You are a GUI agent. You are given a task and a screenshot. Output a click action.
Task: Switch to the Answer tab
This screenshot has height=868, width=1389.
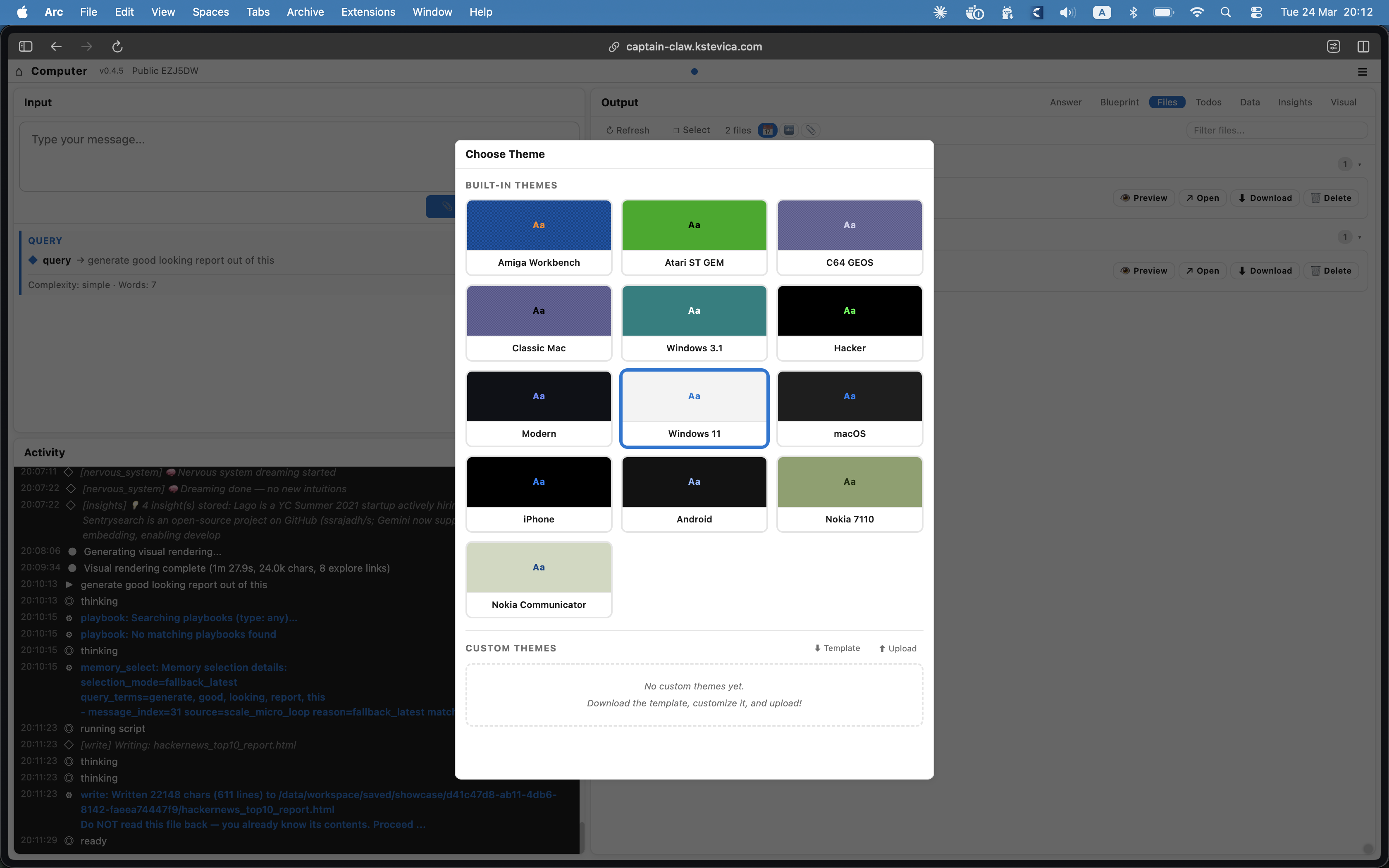tap(1066, 102)
